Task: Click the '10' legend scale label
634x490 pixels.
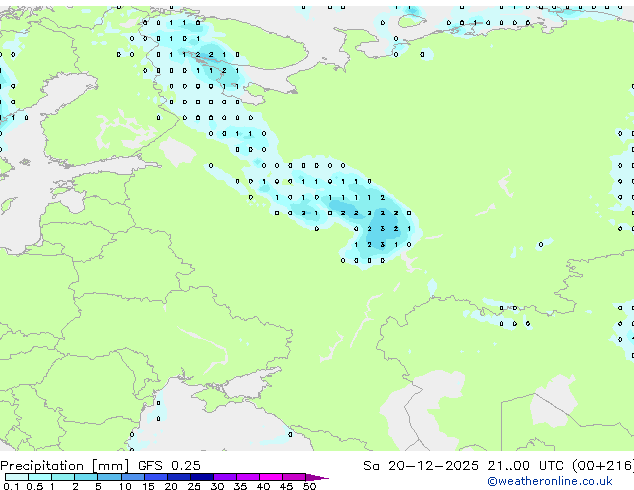Action: click(125, 486)
